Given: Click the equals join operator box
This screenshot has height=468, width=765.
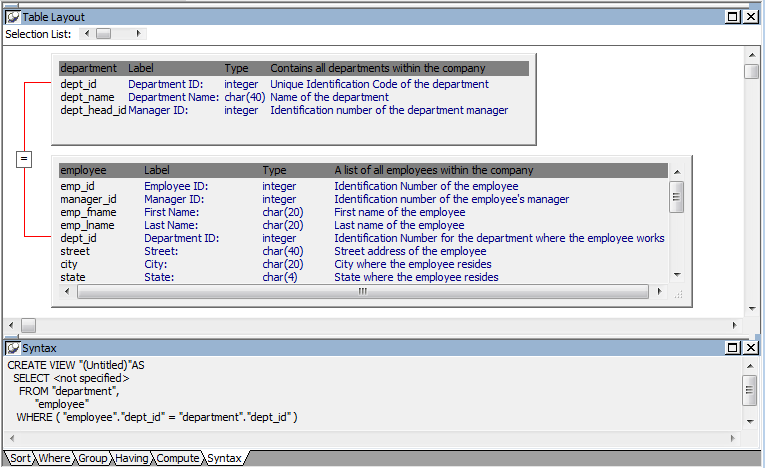Looking at the screenshot, I should coord(25,159).
